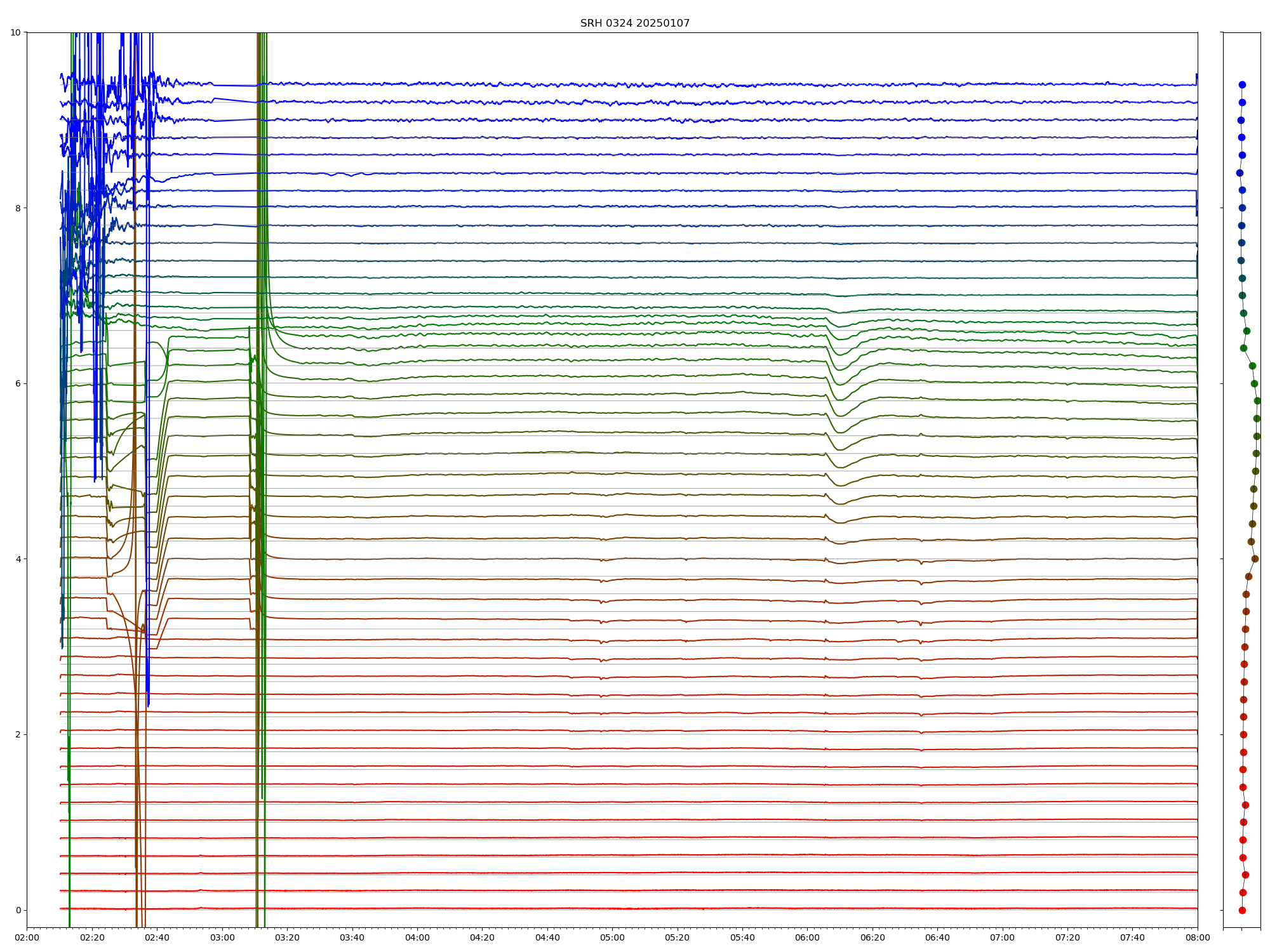
Task: Click the y-axis label 4
Action: [18, 559]
